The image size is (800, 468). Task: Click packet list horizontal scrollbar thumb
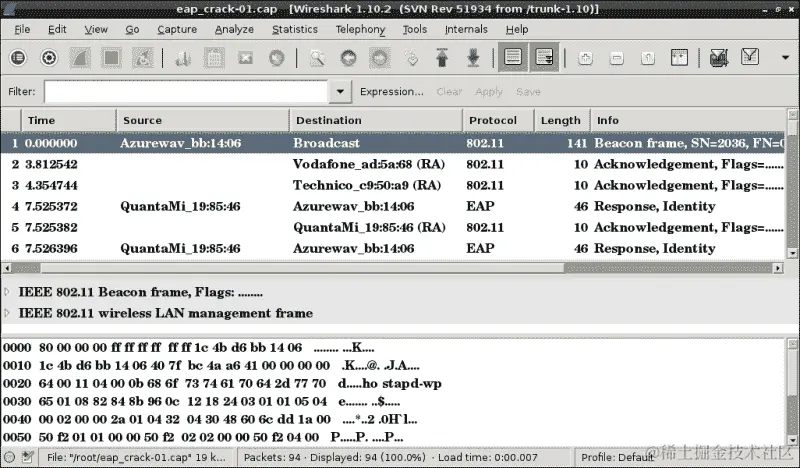click(303, 268)
